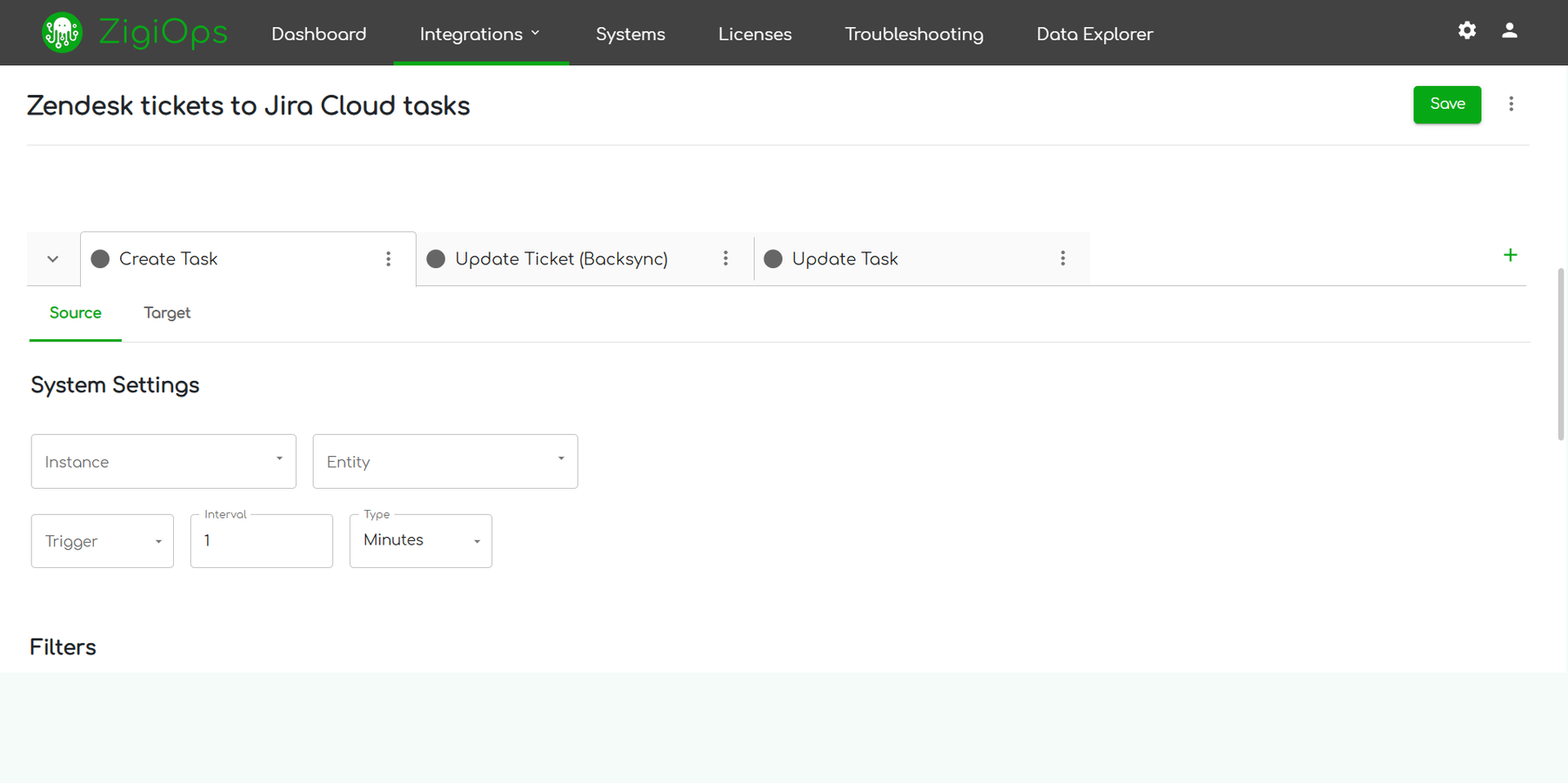
Task: Open the Systems page
Action: point(631,34)
